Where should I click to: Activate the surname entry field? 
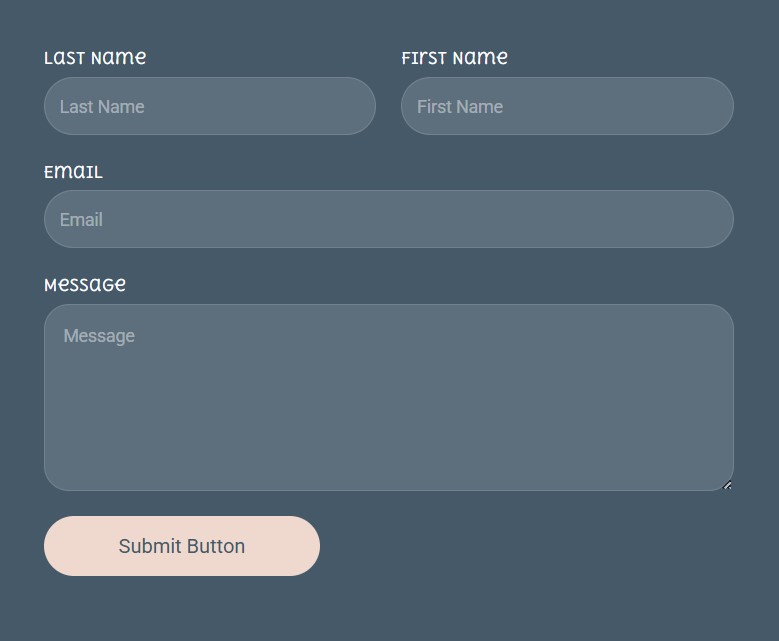coord(210,106)
